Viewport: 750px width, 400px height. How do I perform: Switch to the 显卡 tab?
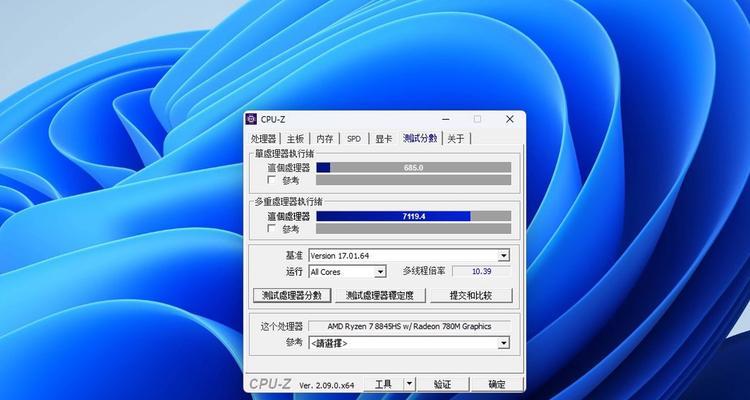[x=384, y=139]
